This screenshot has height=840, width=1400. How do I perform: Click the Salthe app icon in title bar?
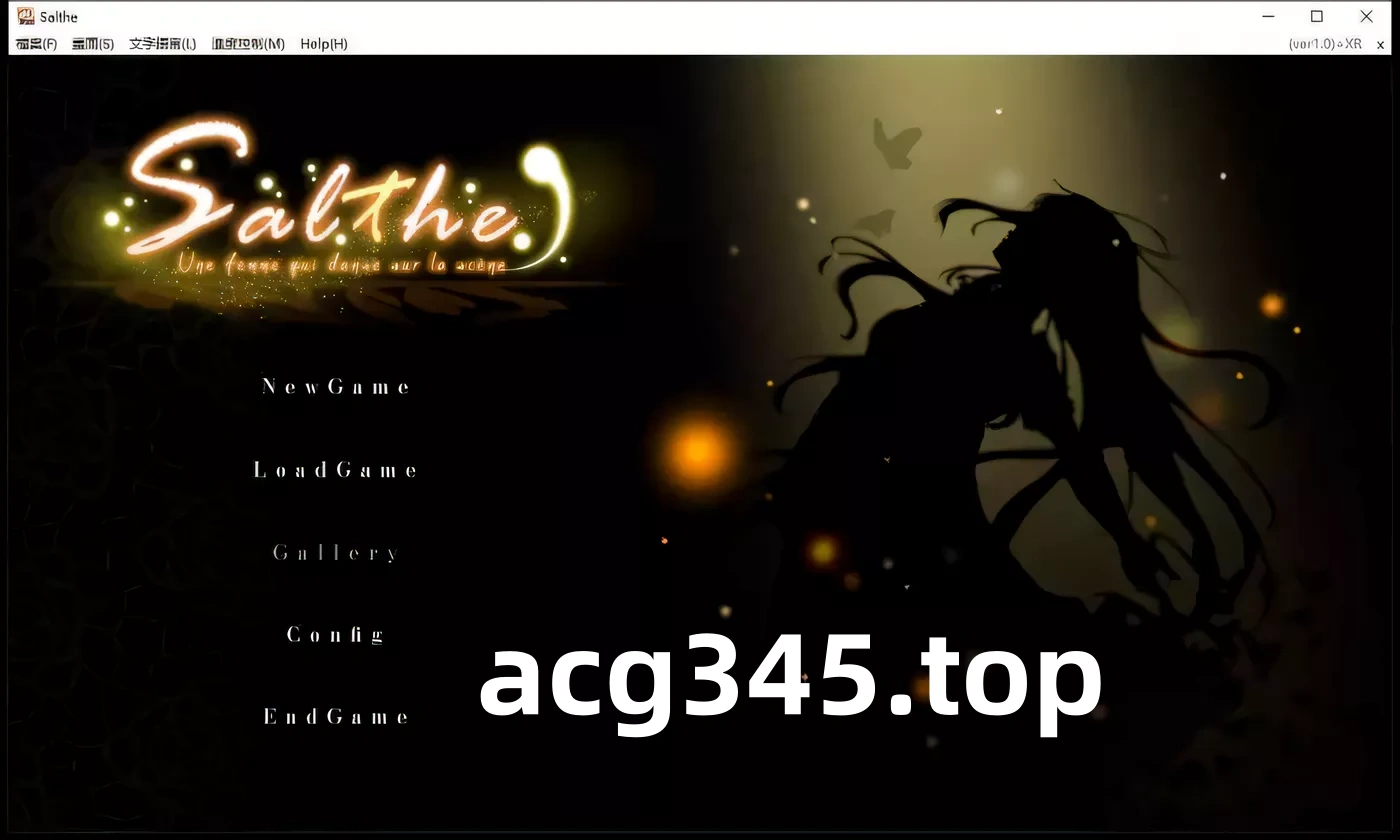(x=26, y=16)
